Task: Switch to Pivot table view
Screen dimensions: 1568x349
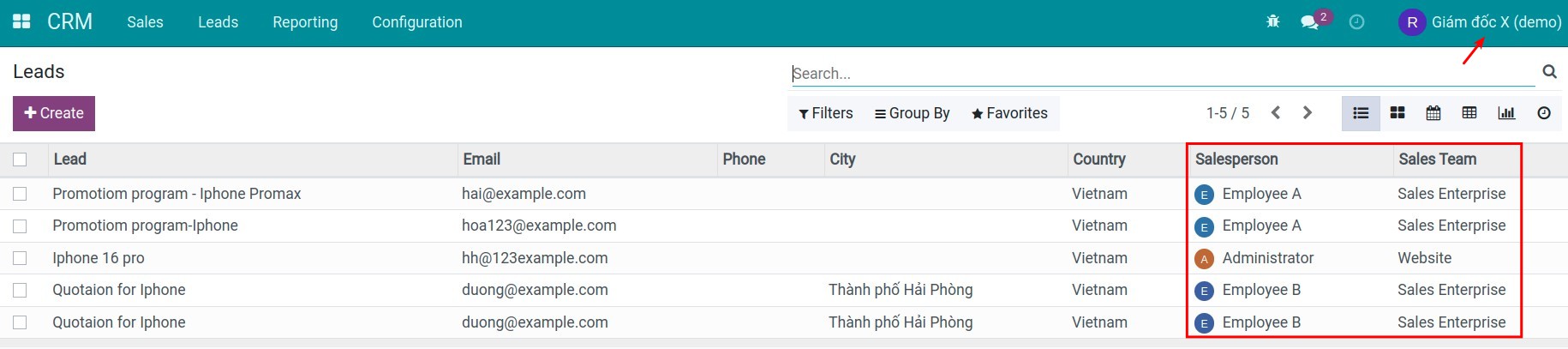Action: click(x=1469, y=113)
